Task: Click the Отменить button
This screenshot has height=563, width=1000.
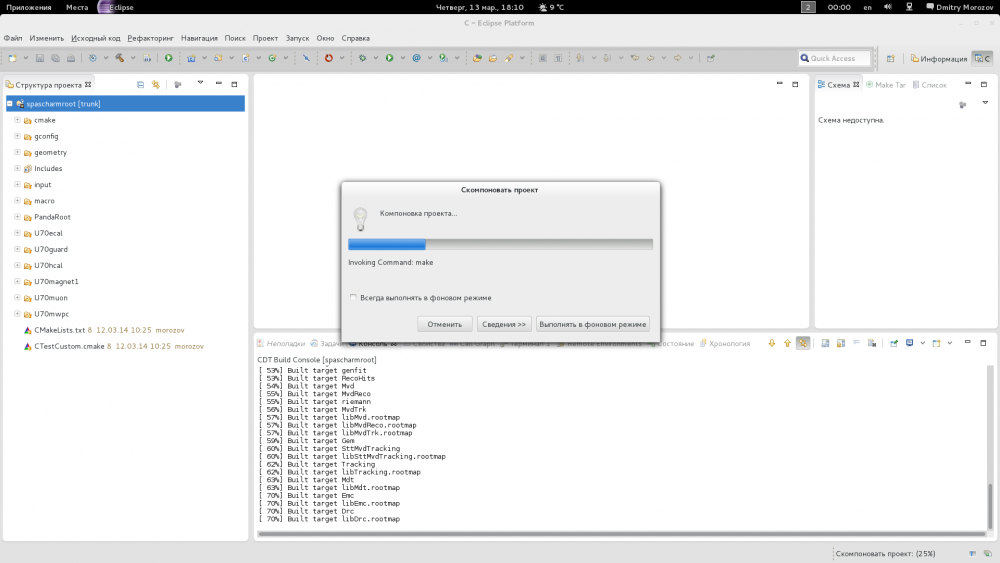Action: tap(444, 324)
